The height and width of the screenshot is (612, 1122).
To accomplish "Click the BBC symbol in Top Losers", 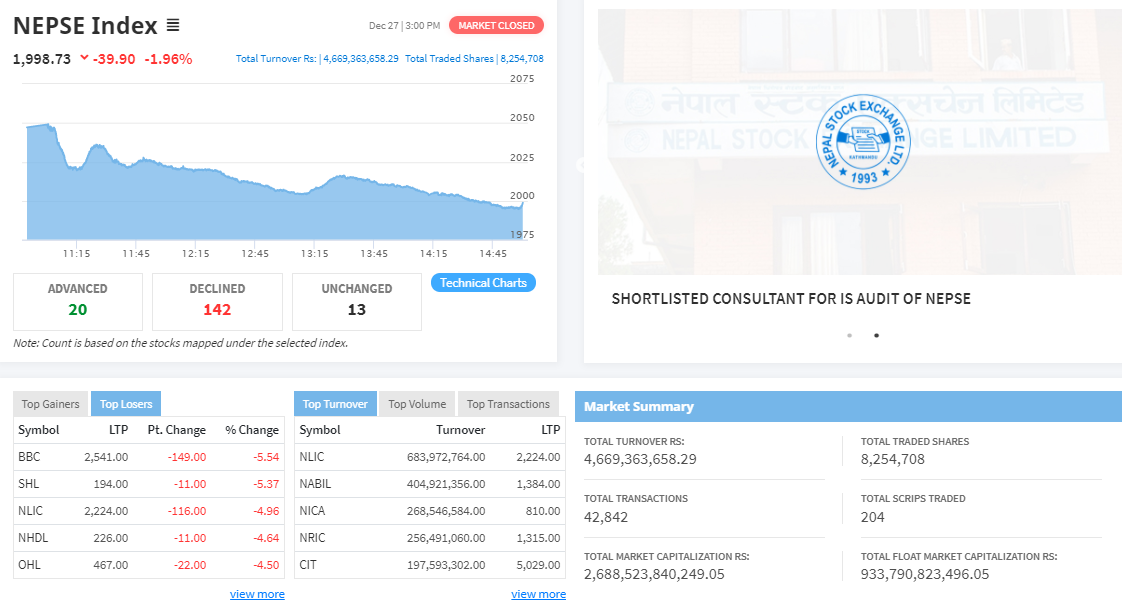I will (x=29, y=457).
